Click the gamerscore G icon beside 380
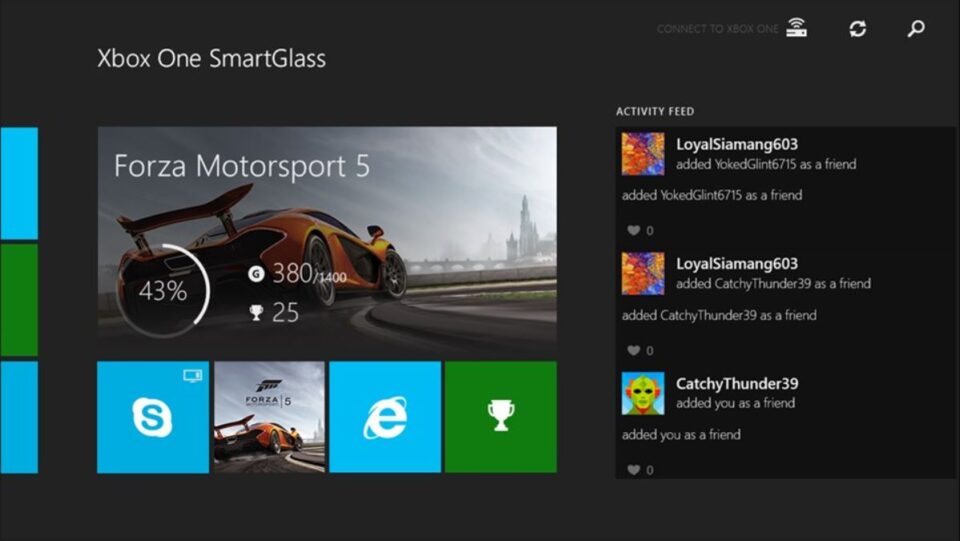 [256, 274]
